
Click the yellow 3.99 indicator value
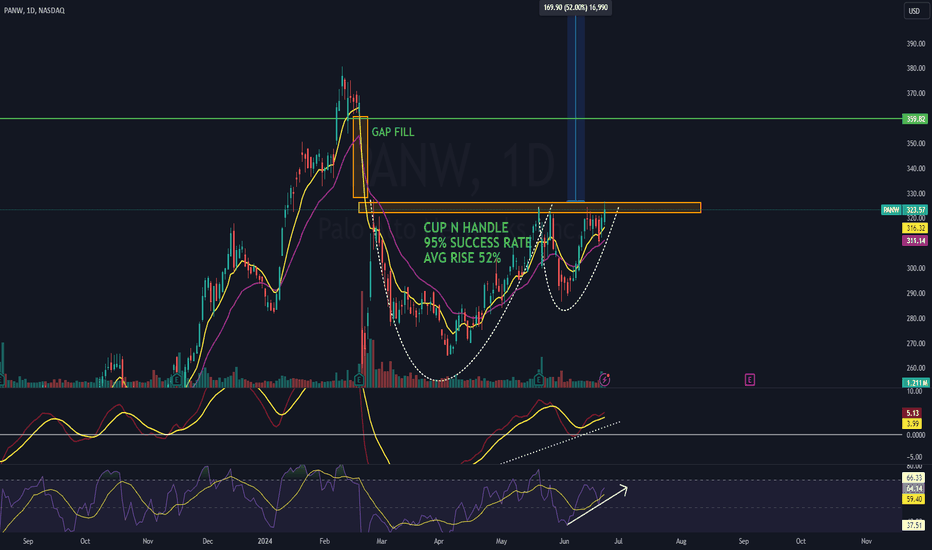coord(913,423)
